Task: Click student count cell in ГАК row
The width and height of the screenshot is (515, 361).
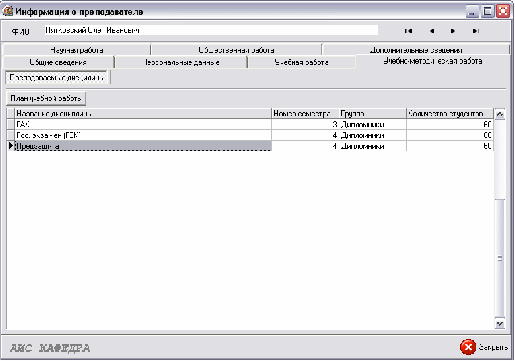Action: 450,124
